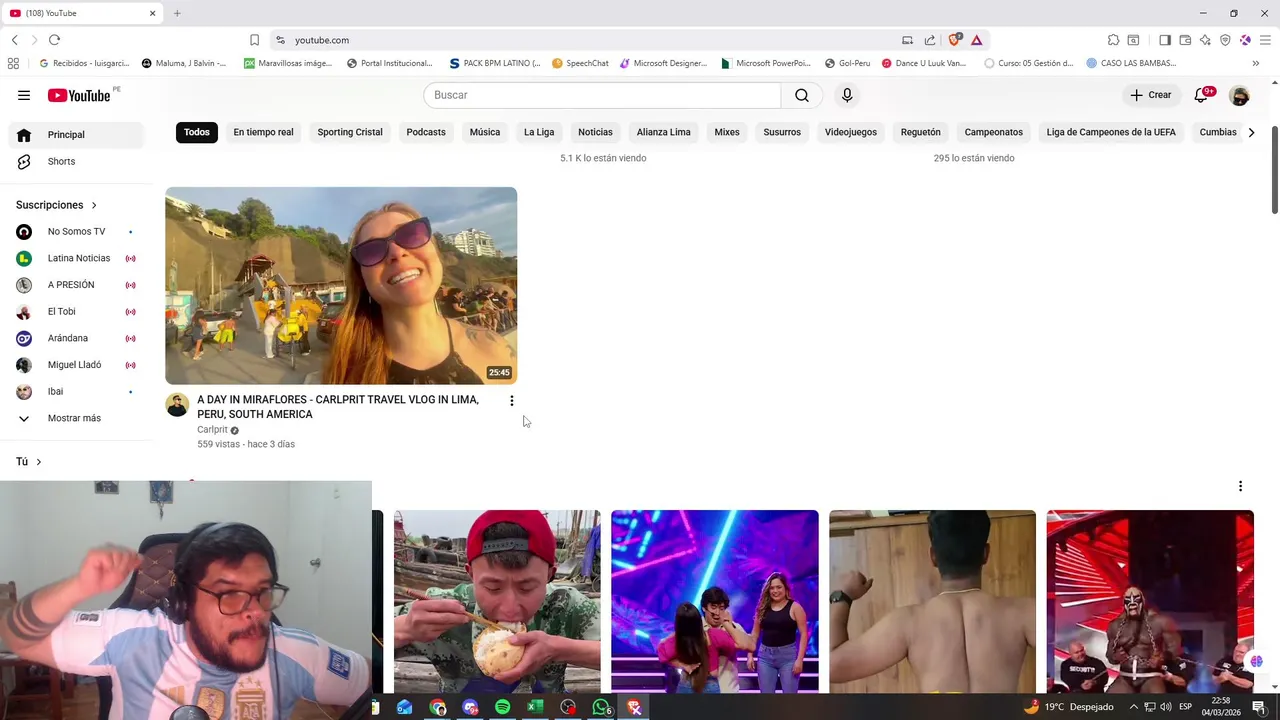
Task: Open the Brave Rewards triangle icon
Action: pos(976,40)
